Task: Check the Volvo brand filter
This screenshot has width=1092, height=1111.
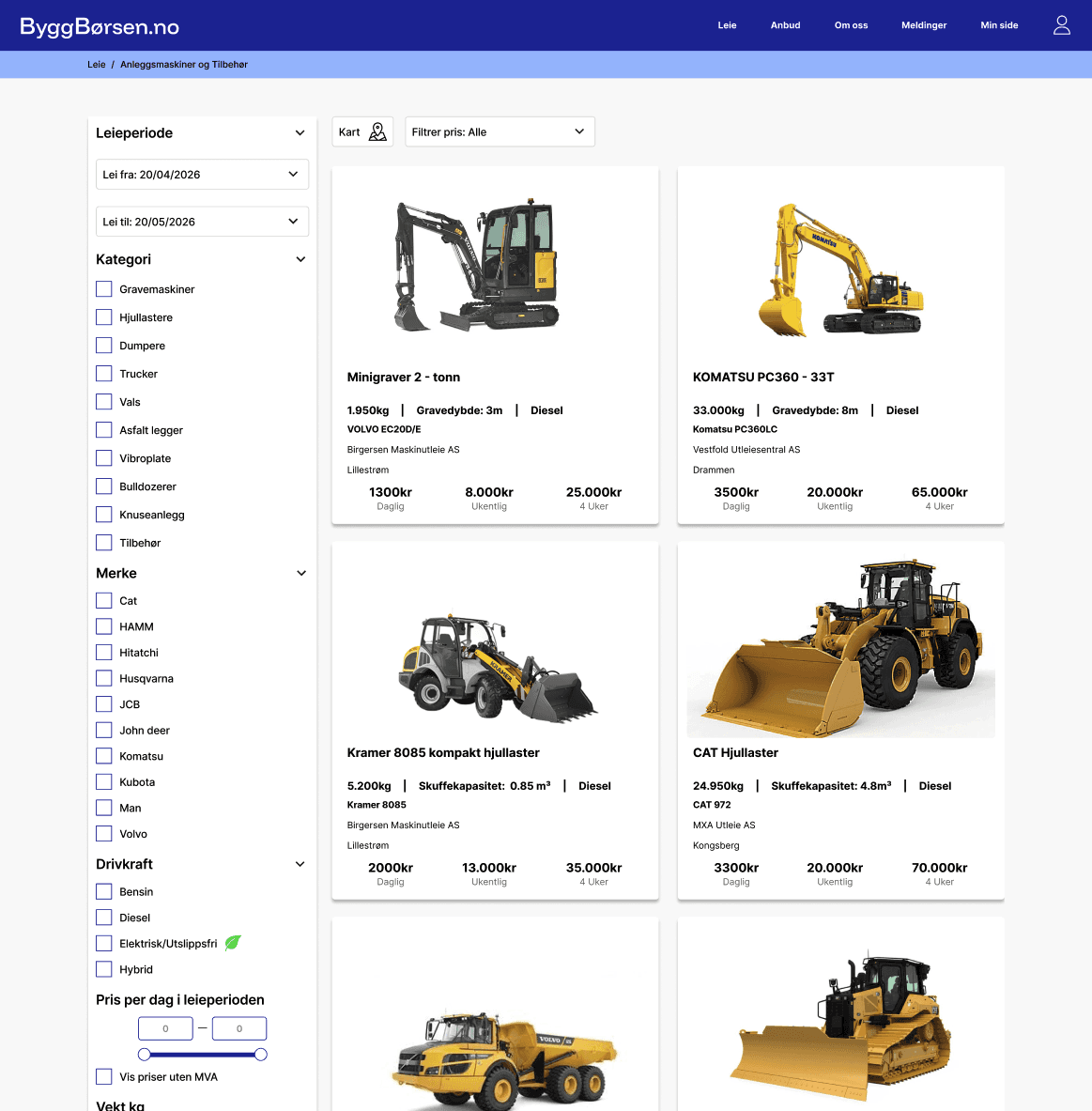Action: [104, 834]
